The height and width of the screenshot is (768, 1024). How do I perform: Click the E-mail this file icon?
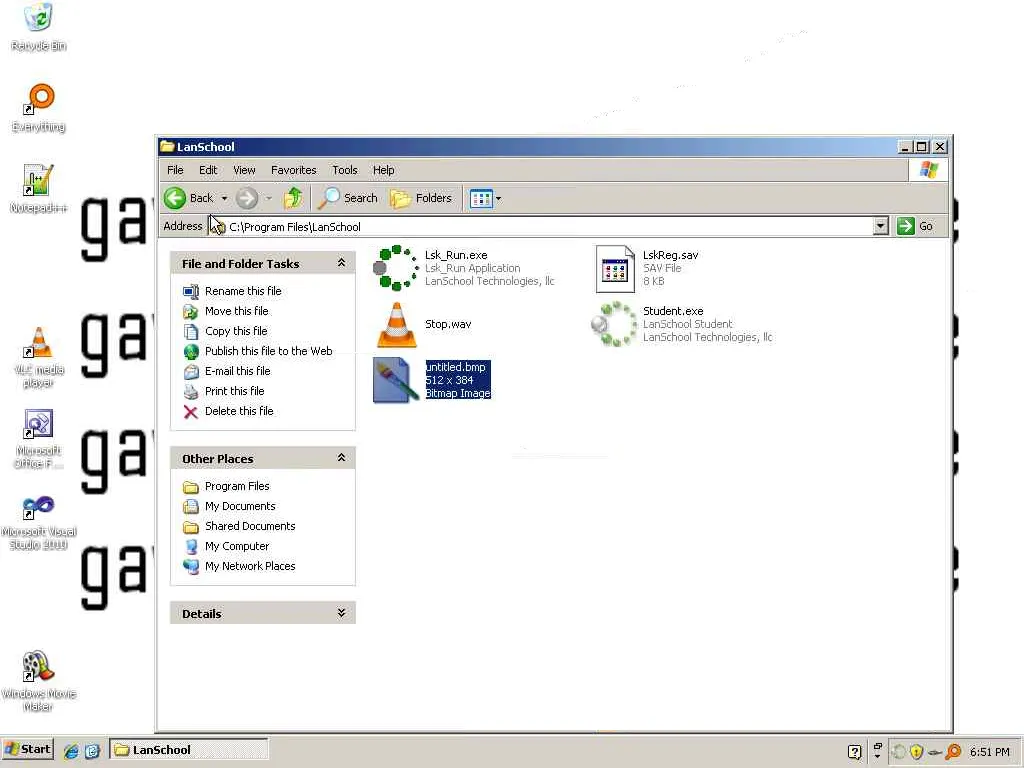tap(191, 372)
